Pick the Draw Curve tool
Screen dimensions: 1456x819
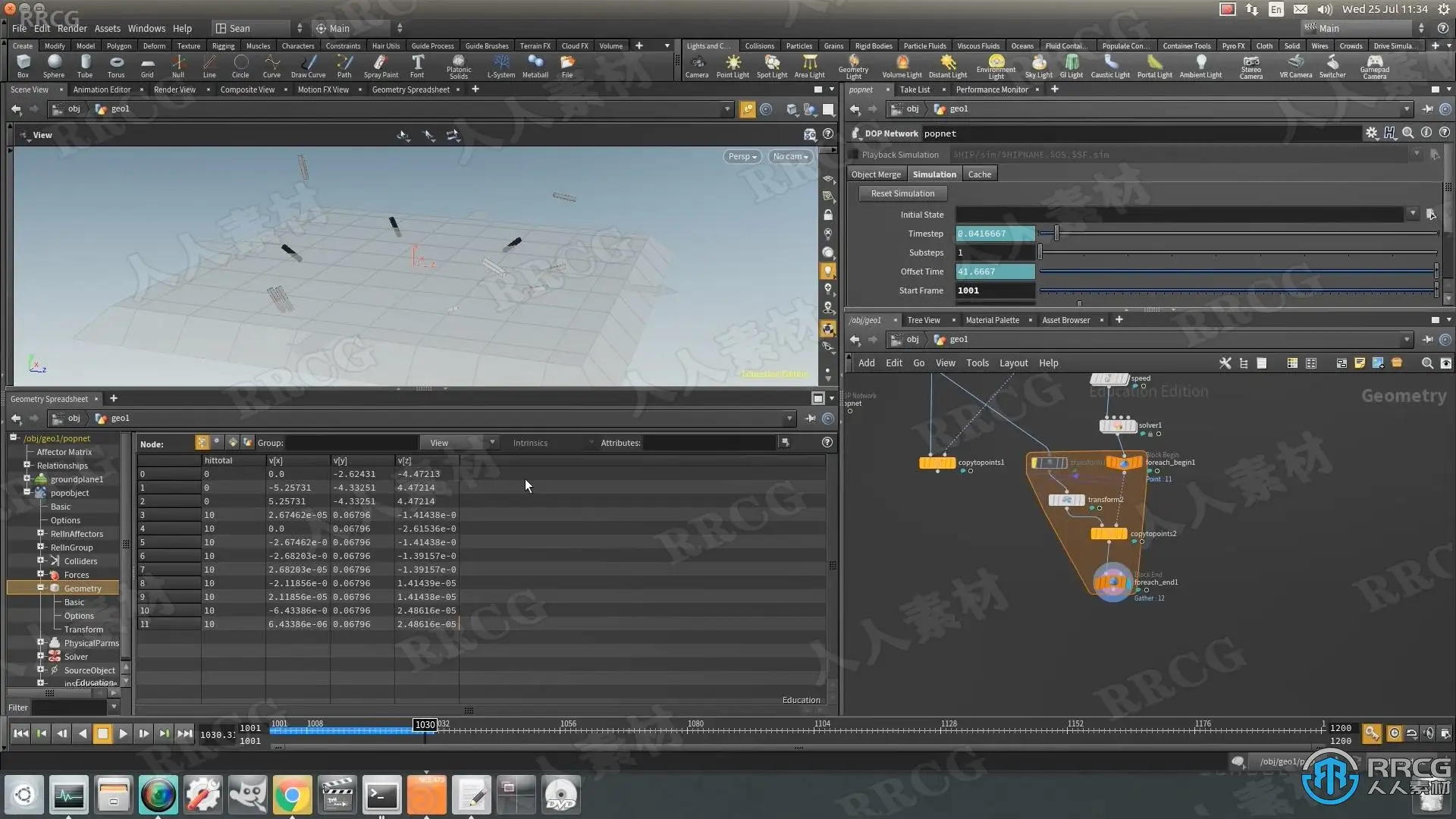(x=308, y=66)
